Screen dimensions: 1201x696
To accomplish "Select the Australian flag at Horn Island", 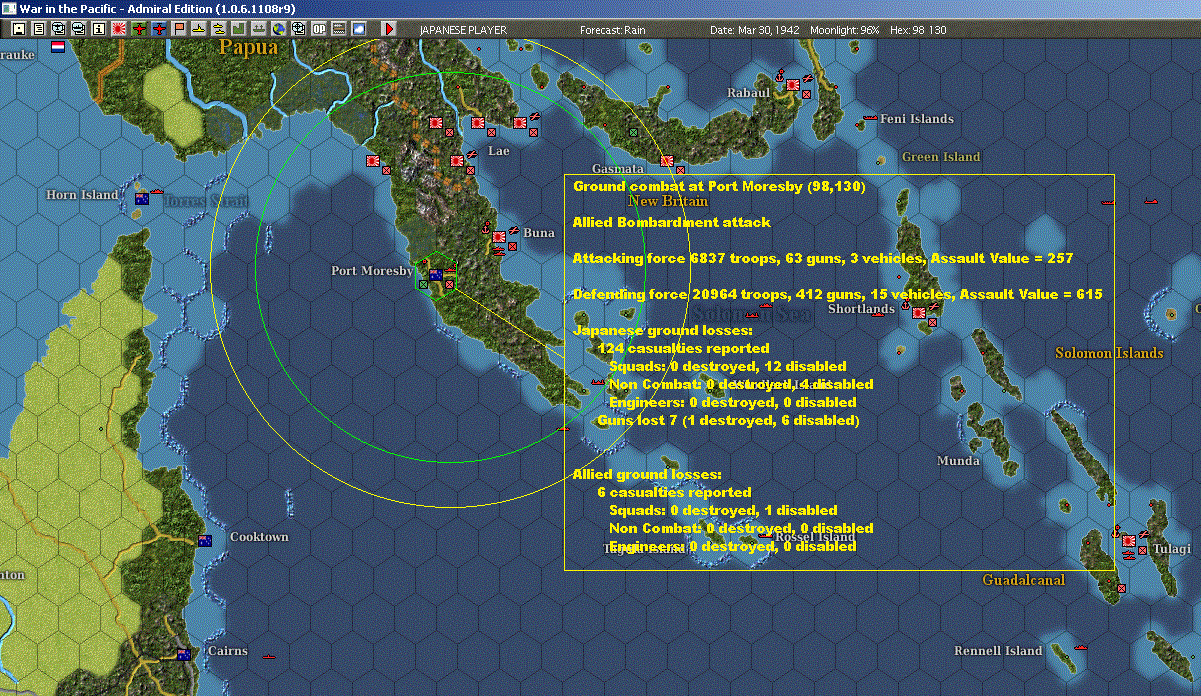I will pos(142,199).
